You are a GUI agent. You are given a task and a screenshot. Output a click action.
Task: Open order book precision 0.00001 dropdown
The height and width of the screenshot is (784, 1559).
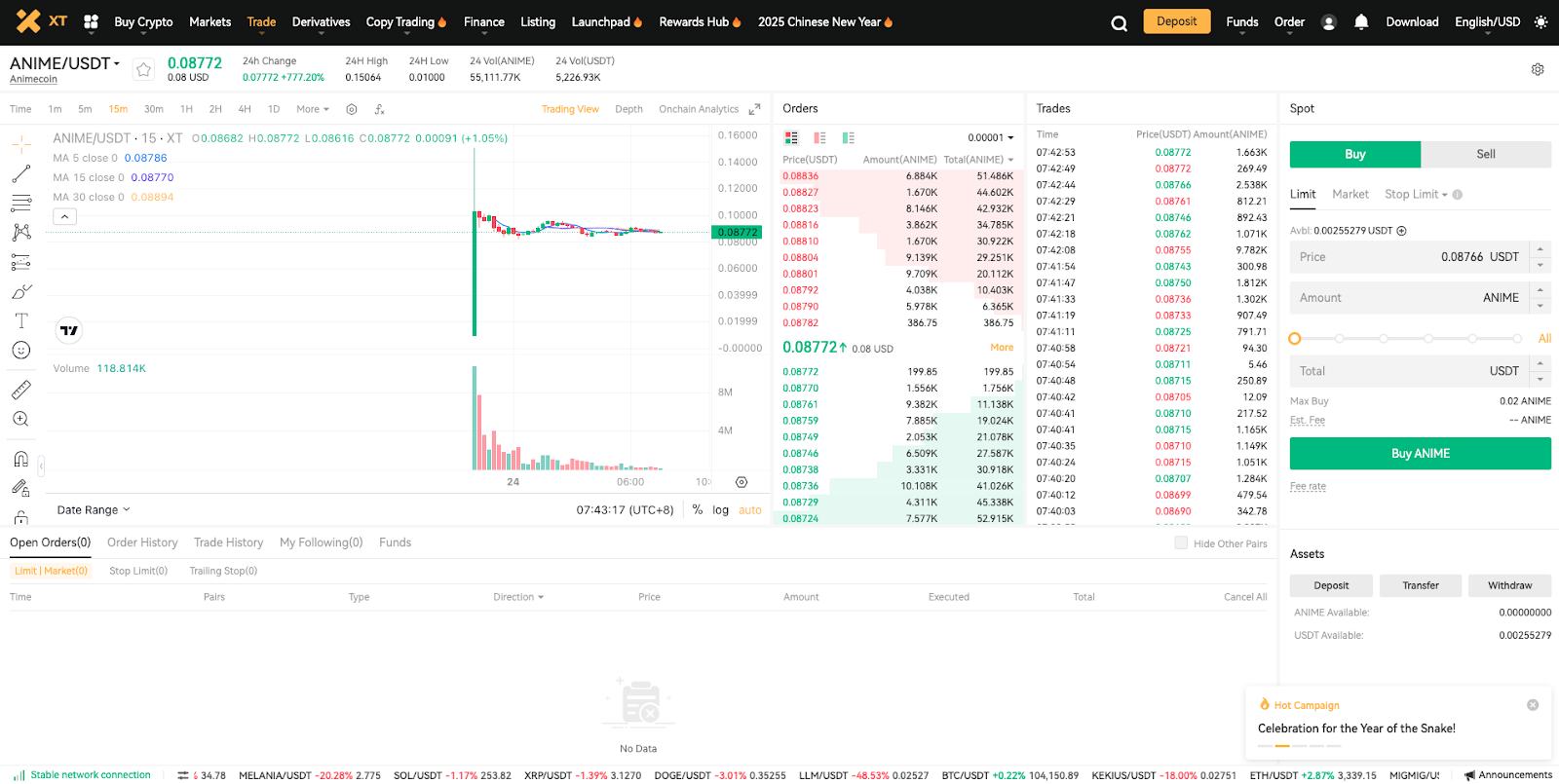tap(990, 138)
